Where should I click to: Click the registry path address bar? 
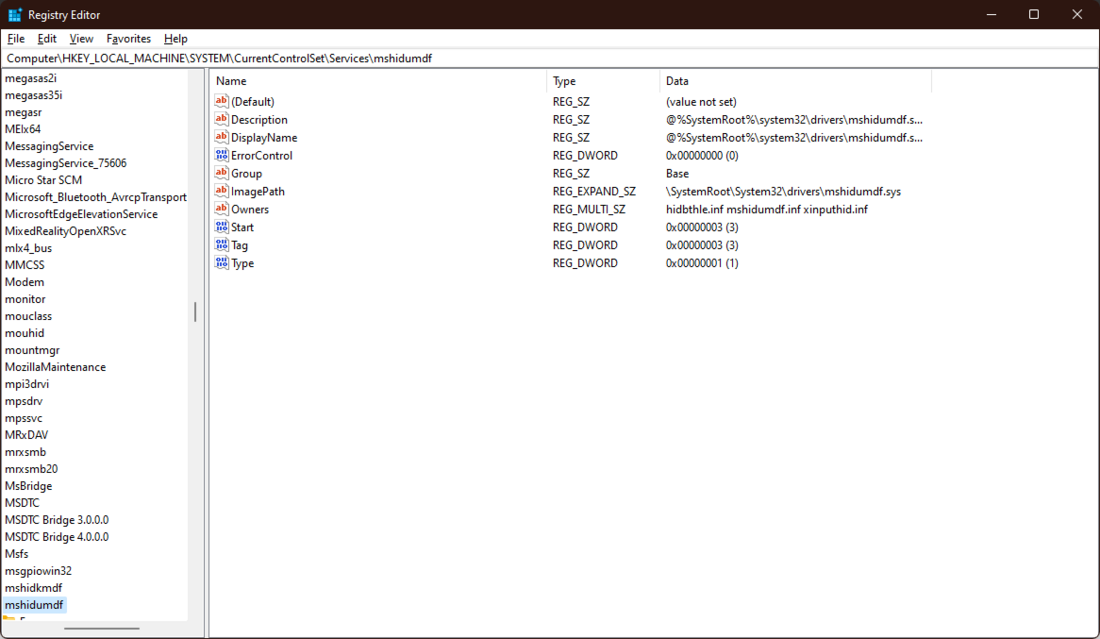[550, 58]
